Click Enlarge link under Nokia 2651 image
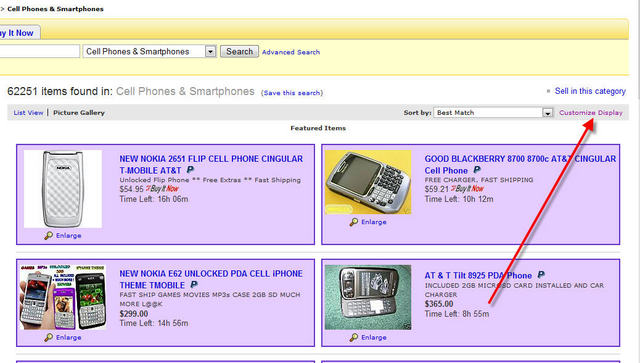The width and height of the screenshot is (640, 363). (x=69, y=236)
